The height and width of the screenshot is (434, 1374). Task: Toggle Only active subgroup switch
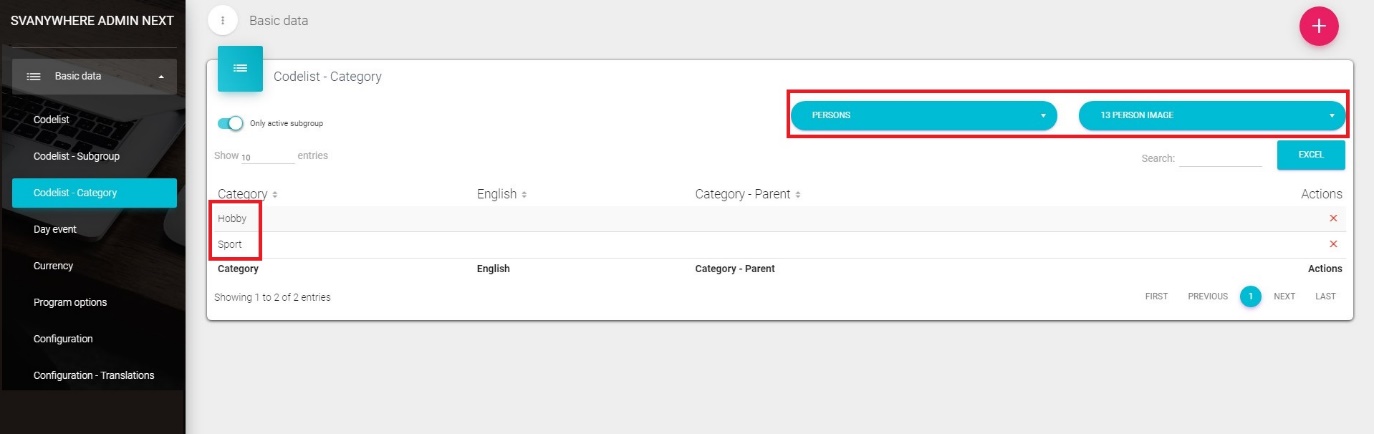231,123
